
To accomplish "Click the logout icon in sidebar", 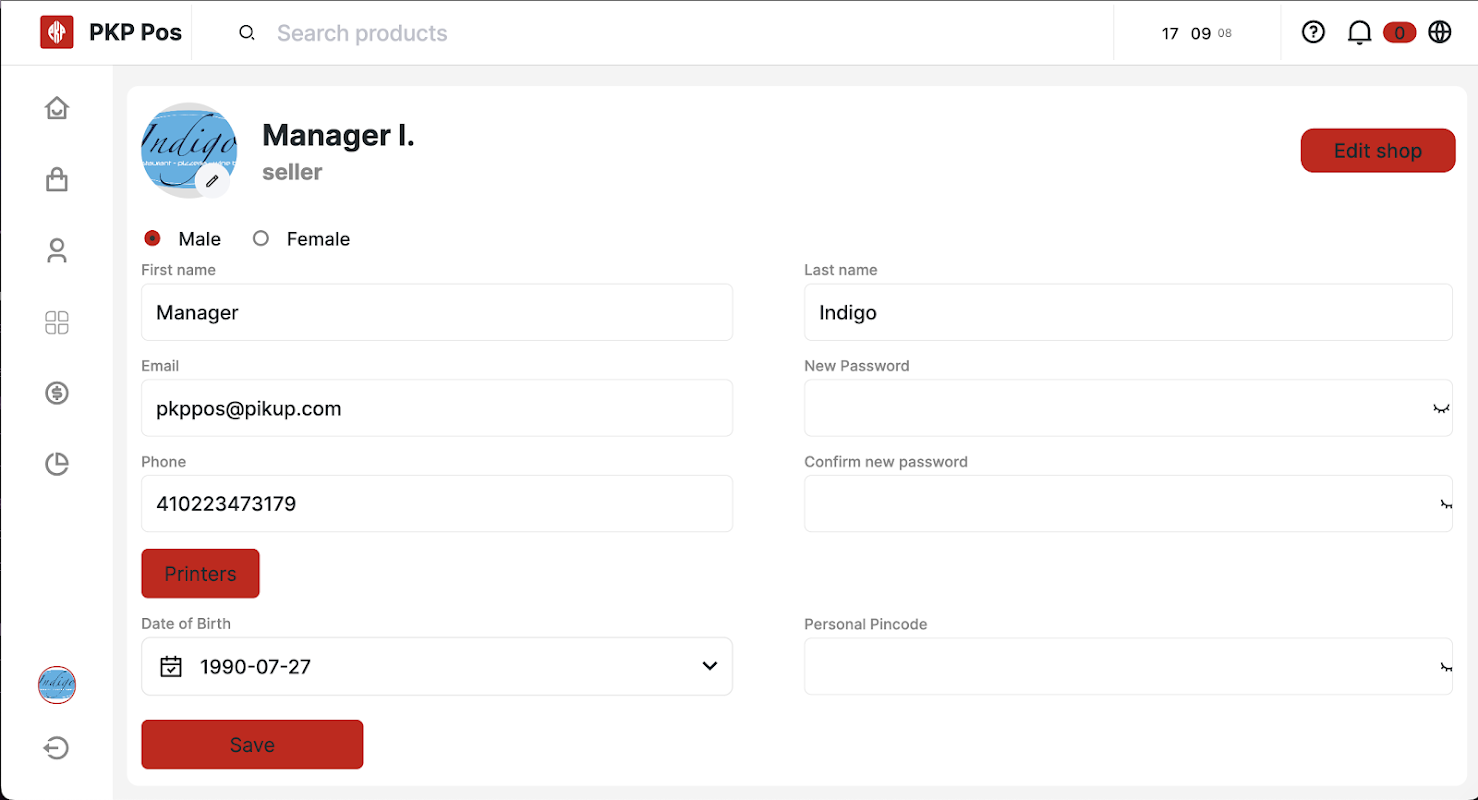I will click(x=57, y=748).
